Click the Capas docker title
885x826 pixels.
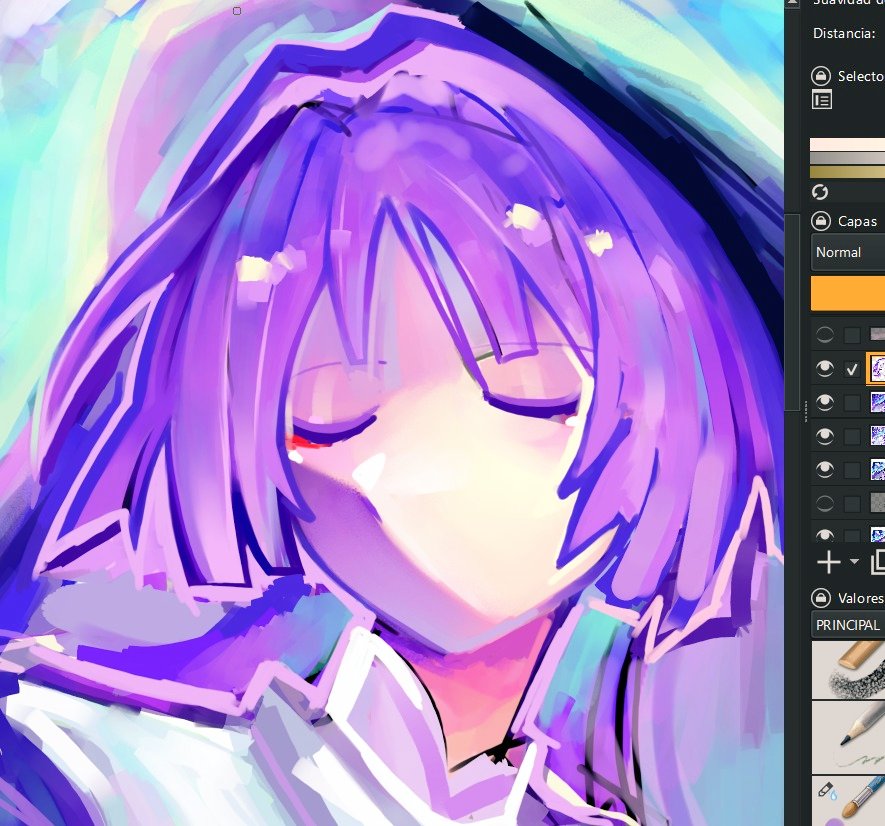857,221
